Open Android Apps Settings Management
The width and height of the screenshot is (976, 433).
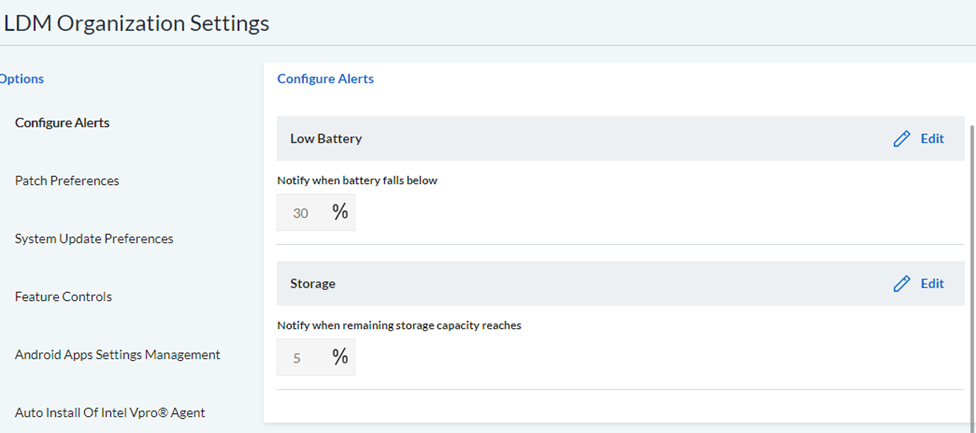coord(118,355)
